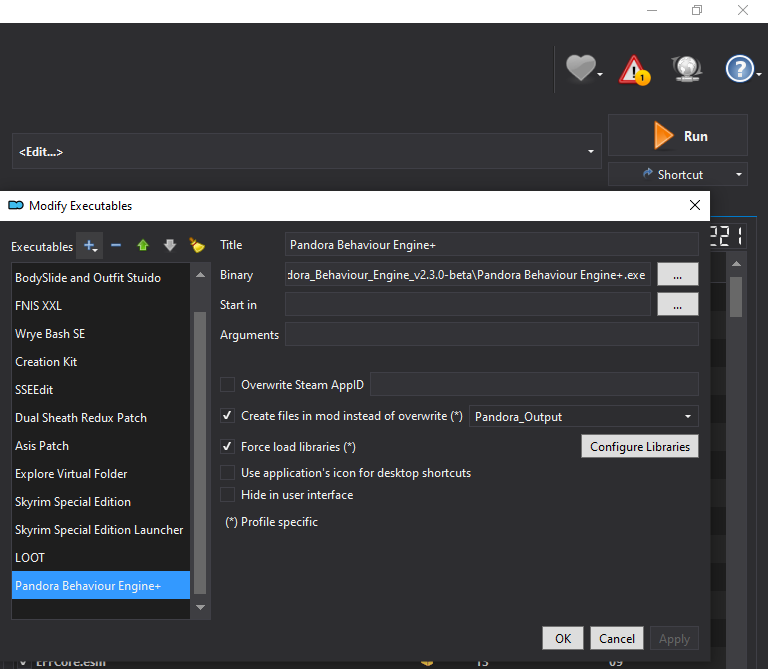Select Skyrim Special Edition Launcher entry
This screenshot has width=768, height=669.
[x=100, y=529]
